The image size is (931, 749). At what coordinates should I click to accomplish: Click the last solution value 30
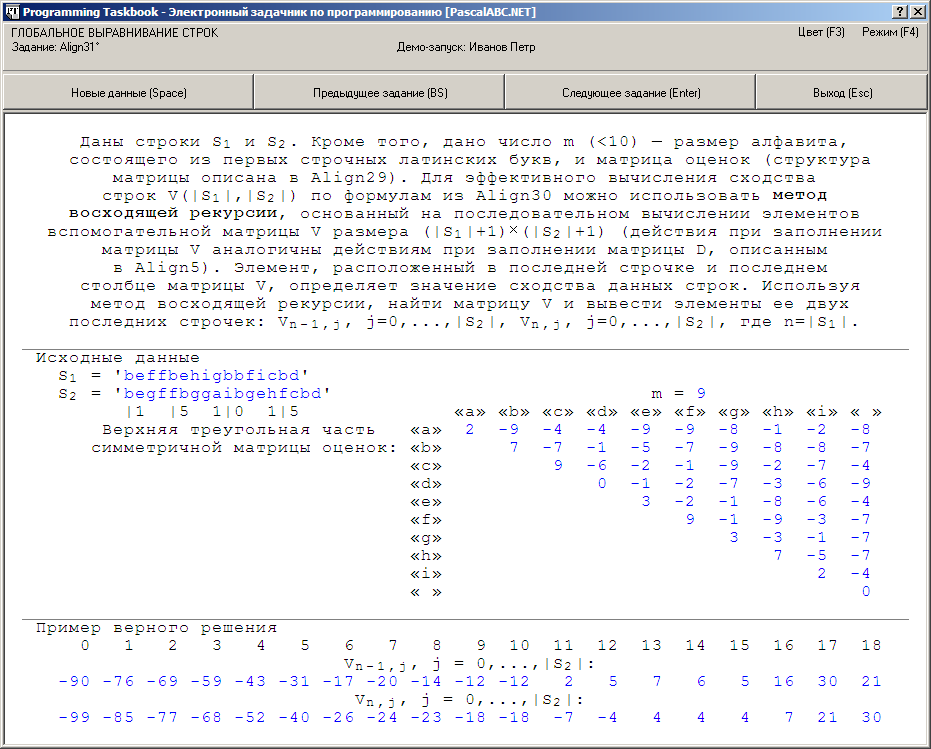point(871,717)
